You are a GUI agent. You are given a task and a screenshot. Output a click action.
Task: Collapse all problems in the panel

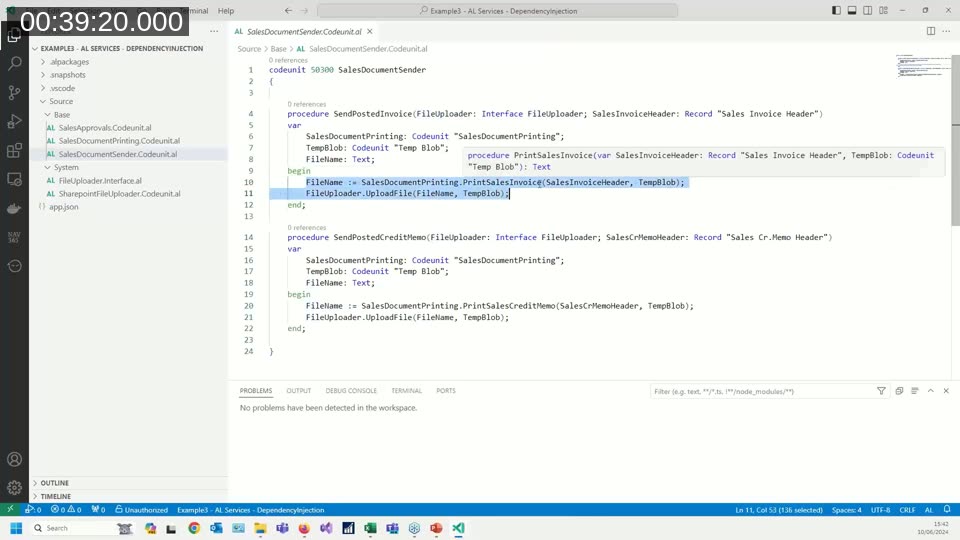coord(899,391)
